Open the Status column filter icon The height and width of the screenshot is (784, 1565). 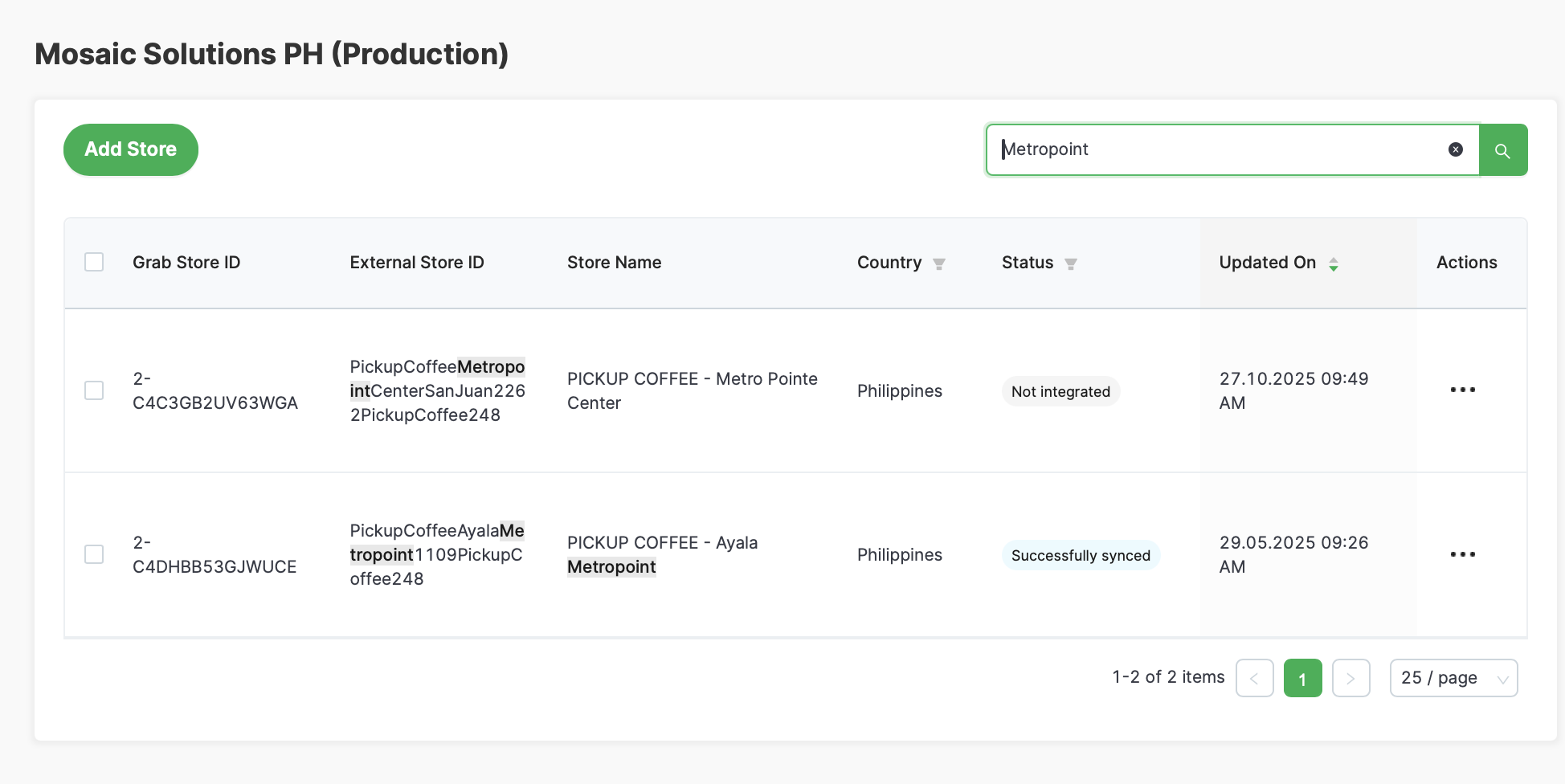pos(1070,263)
